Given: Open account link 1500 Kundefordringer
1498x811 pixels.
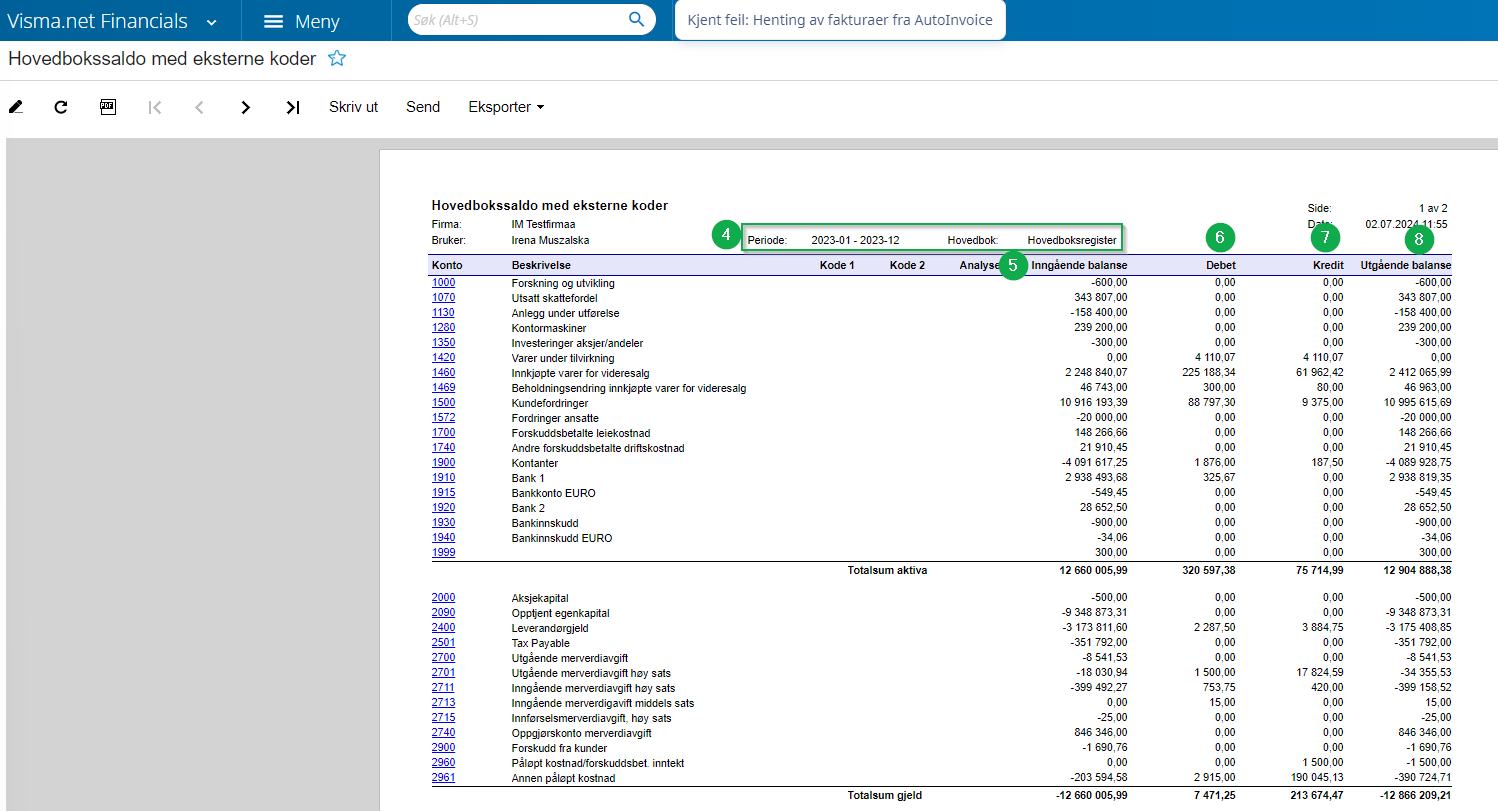Looking at the screenshot, I should (443, 403).
